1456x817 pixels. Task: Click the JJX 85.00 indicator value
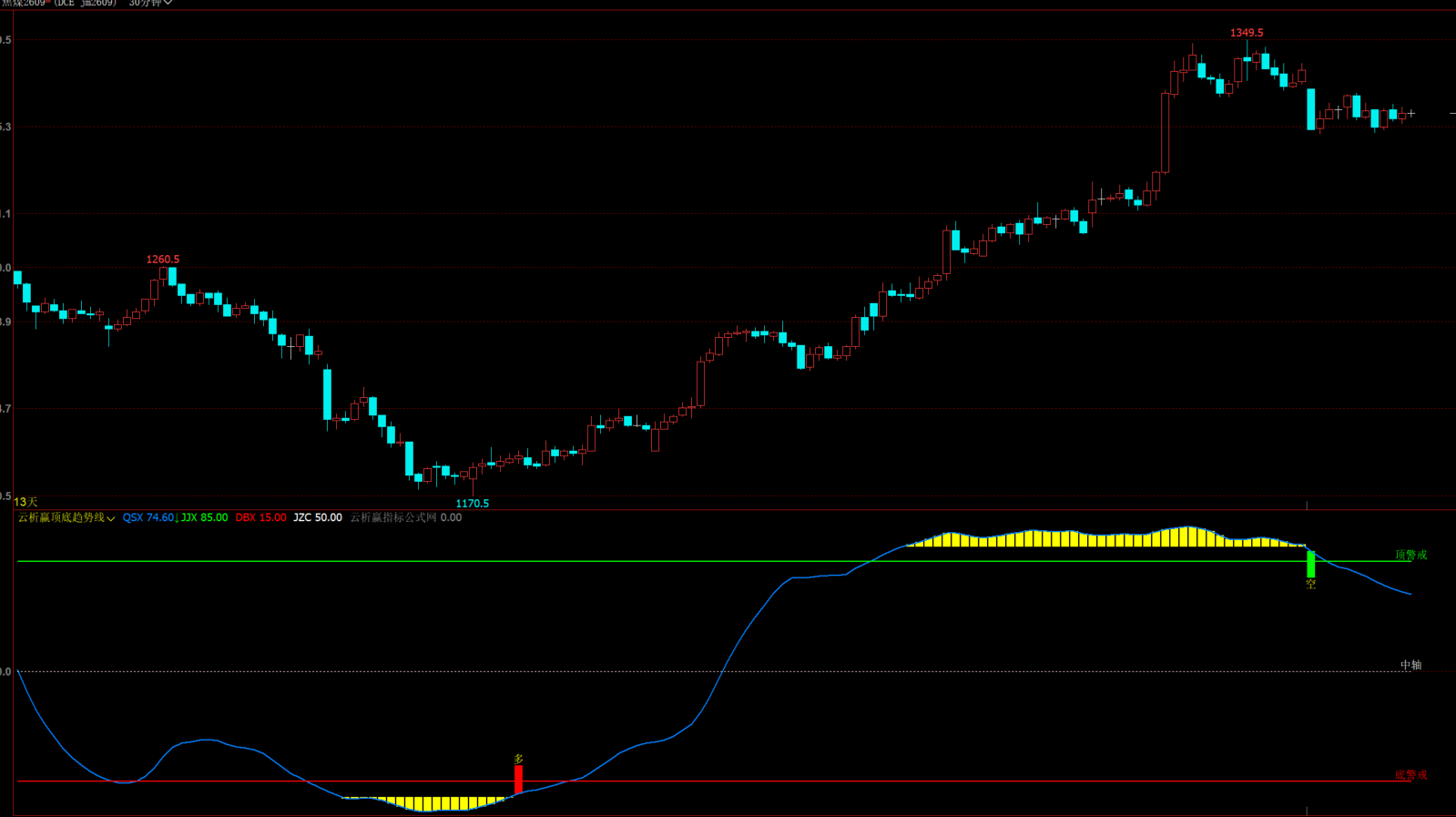point(205,517)
